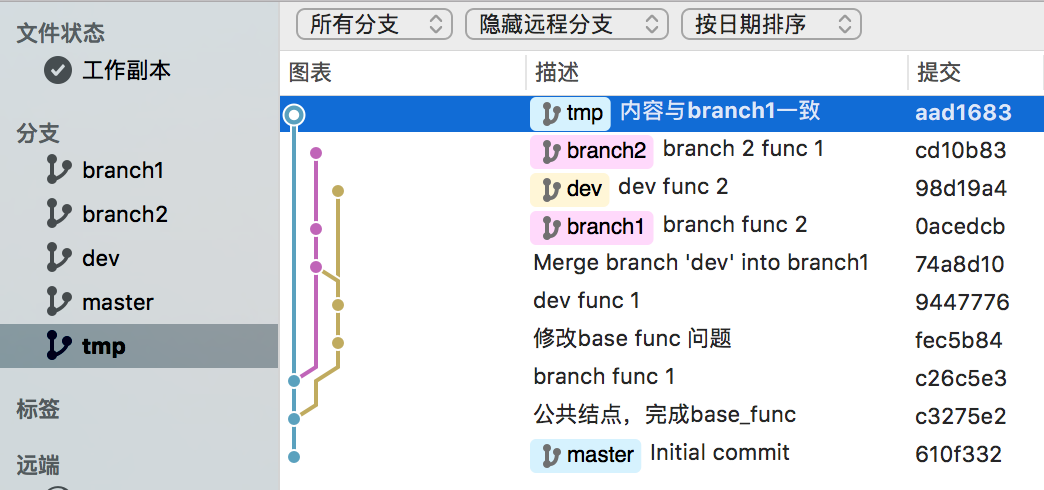The width and height of the screenshot is (1044, 490).
Task: Open the 按日期排序 sort dropdown
Action: click(x=771, y=24)
